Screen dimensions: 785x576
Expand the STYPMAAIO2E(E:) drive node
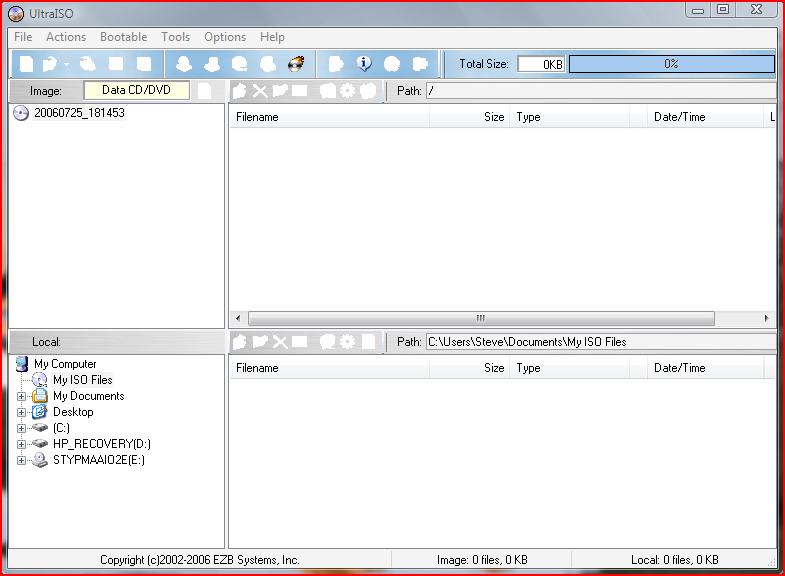21,460
